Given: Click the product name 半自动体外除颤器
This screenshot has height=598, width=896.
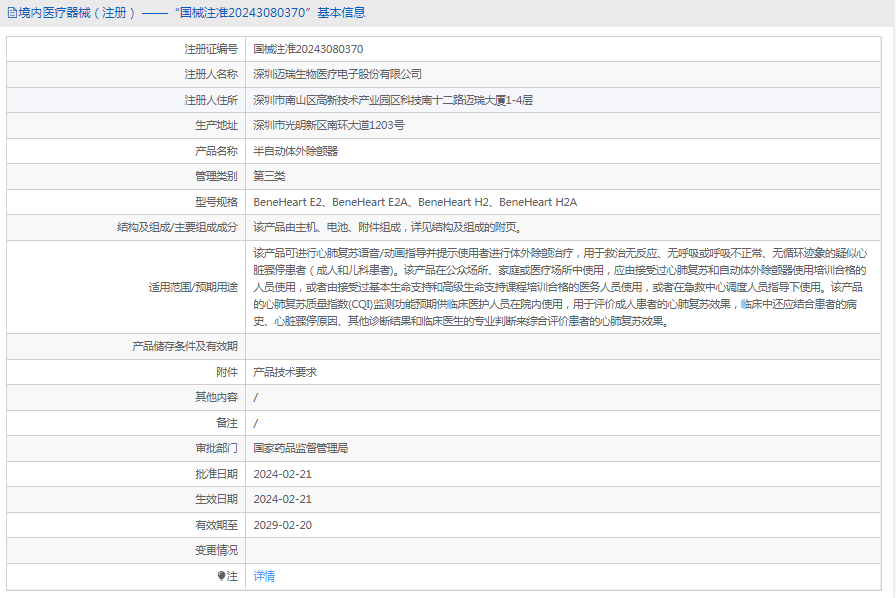Looking at the screenshot, I should coord(295,151).
